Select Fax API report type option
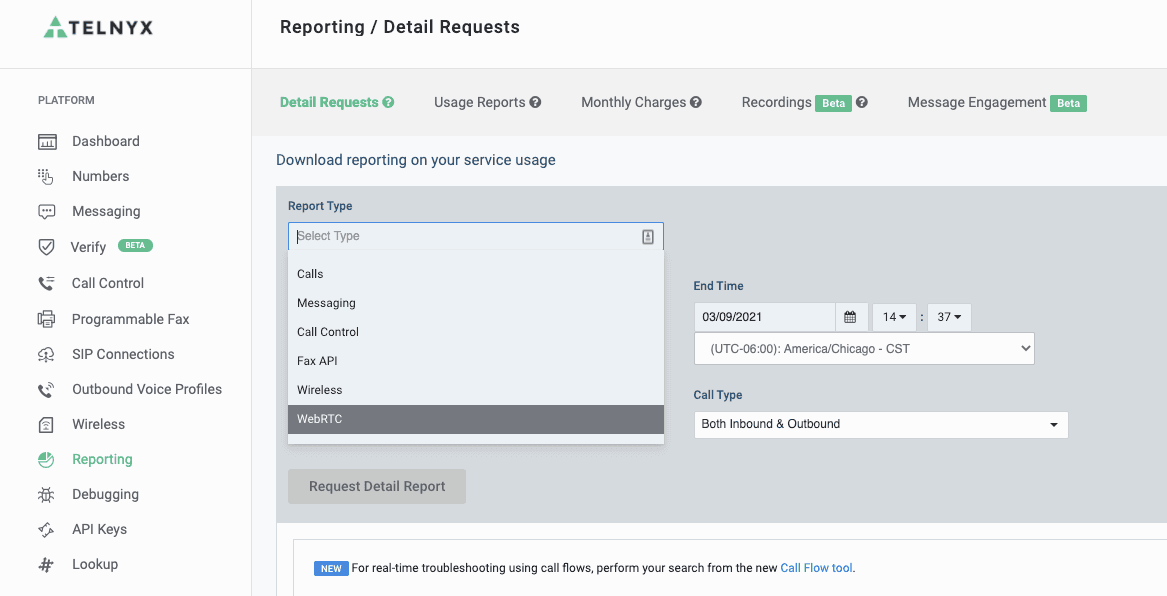1167x596 pixels. coord(476,361)
